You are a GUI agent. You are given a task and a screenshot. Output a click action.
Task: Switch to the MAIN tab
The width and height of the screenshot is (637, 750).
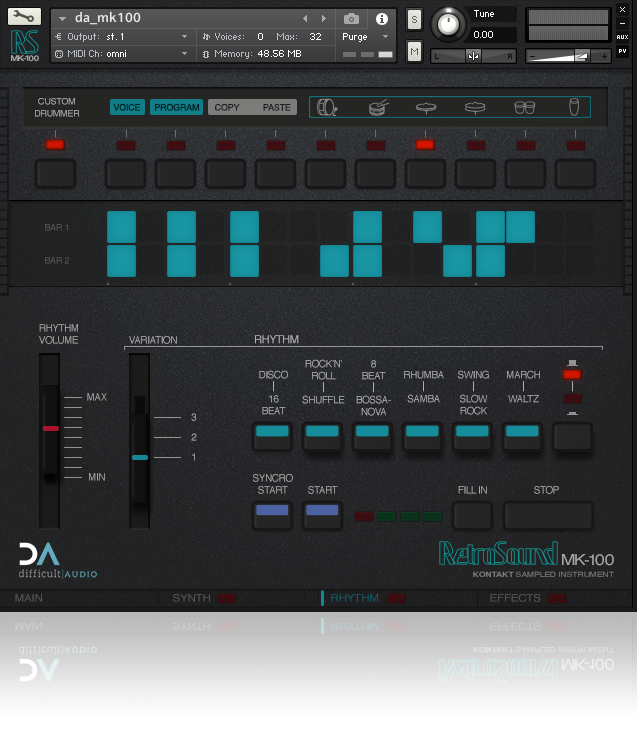click(29, 598)
